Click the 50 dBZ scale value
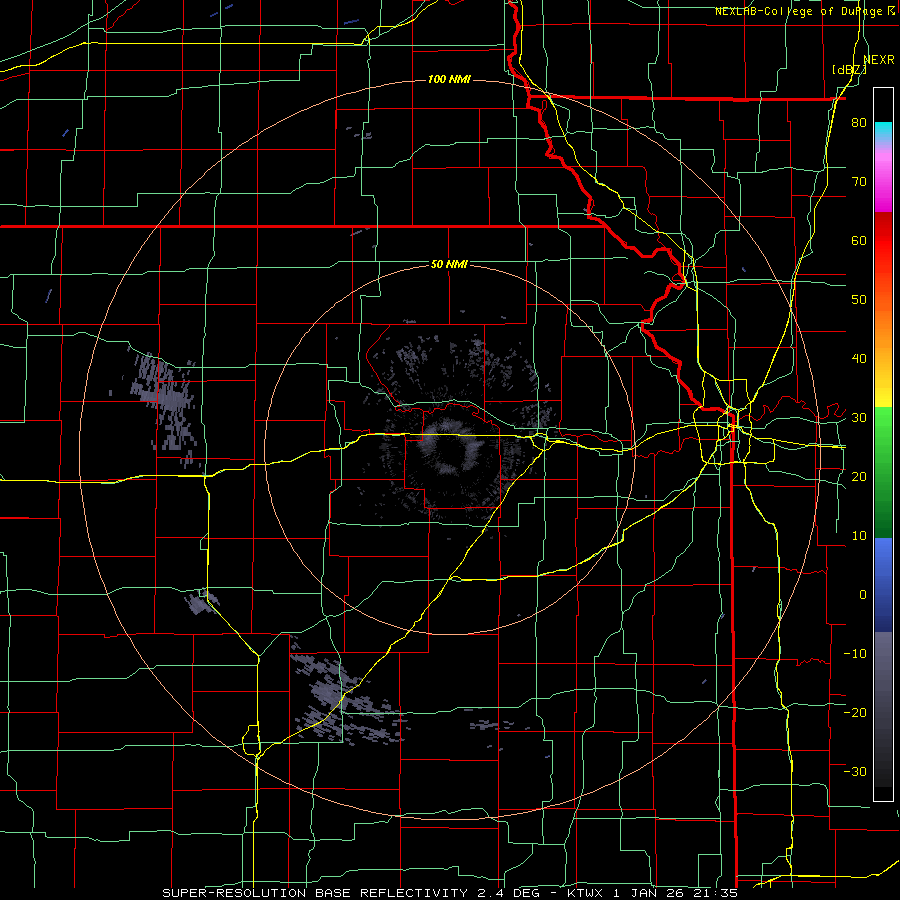This screenshot has height=900, width=900. (859, 300)
